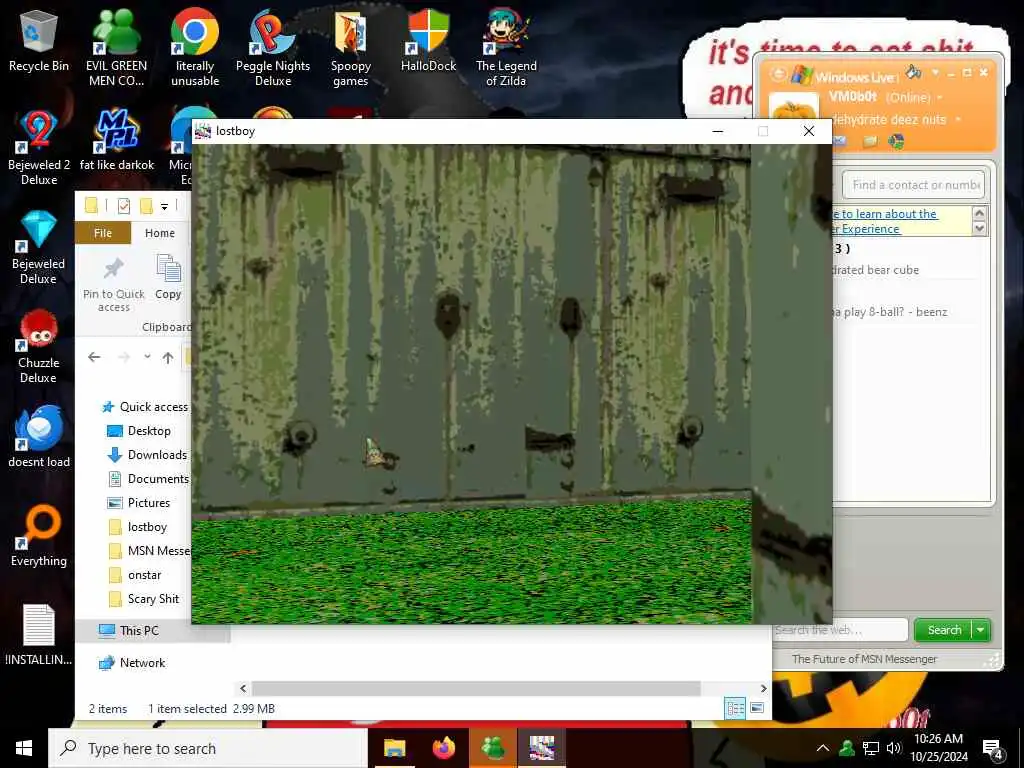Open the Messenger show-menu arrow in title bar
Screen dimensions: 1024x768
tap(935, 72)
